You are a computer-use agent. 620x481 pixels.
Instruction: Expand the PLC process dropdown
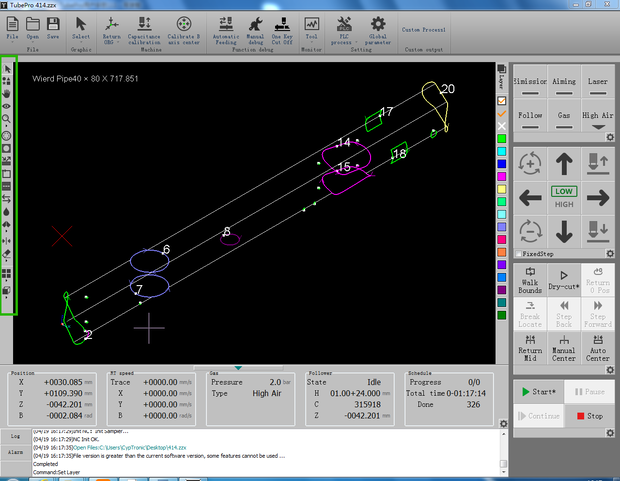point(356,42)
